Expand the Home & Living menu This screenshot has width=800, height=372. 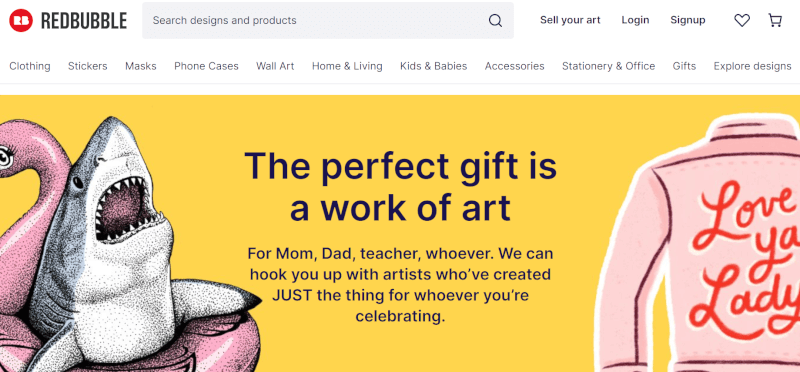pos(347,66)
